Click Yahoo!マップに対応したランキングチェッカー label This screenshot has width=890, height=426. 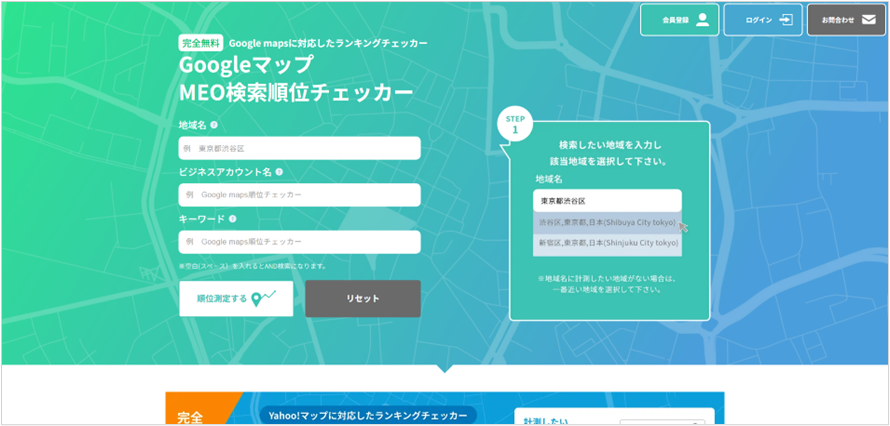coord(368,415)
